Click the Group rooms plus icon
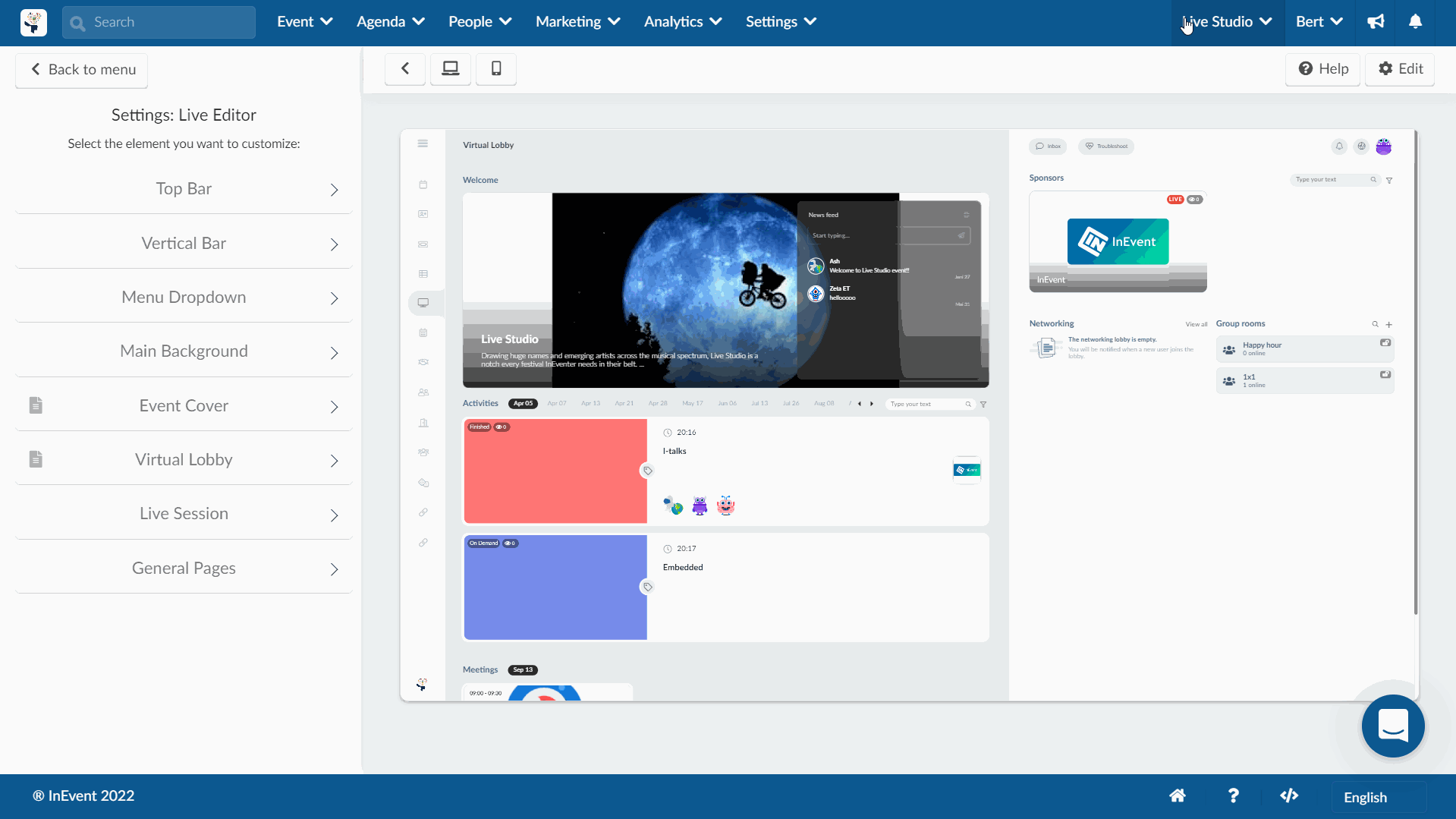Viewport: 1456px width, 819px height. 1389,324
